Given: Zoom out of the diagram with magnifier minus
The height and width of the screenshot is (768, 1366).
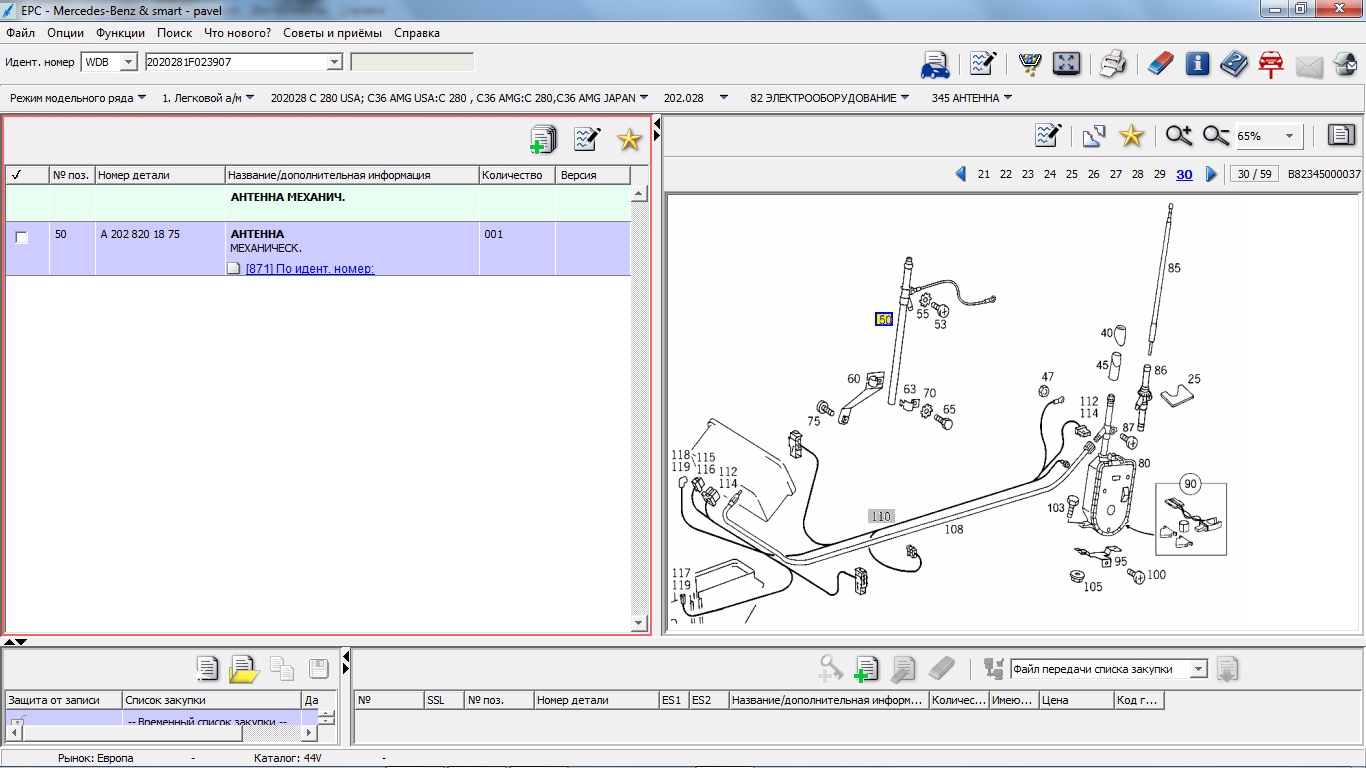Looking at the screenshot, I should click(x=1216, y=135).
